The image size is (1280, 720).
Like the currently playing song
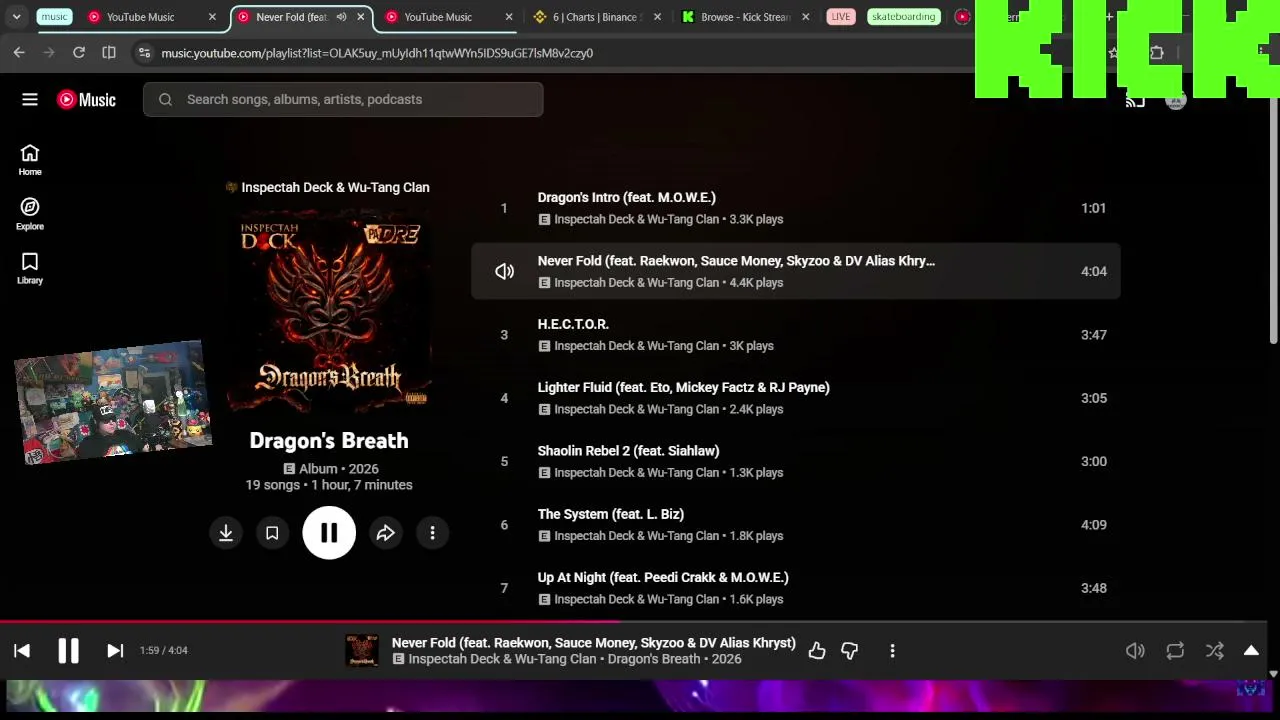point(817,651)
